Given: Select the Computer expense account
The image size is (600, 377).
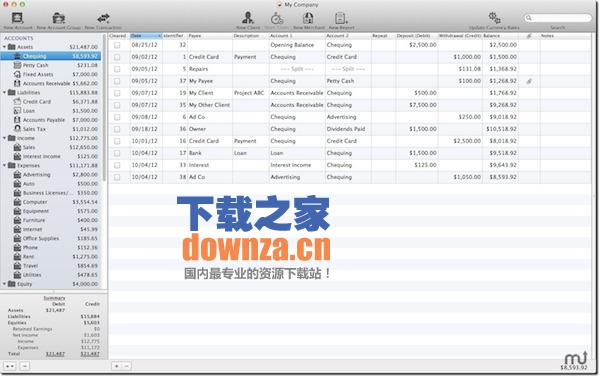Looking at the screenshot, I should click(x=51, y=202).
